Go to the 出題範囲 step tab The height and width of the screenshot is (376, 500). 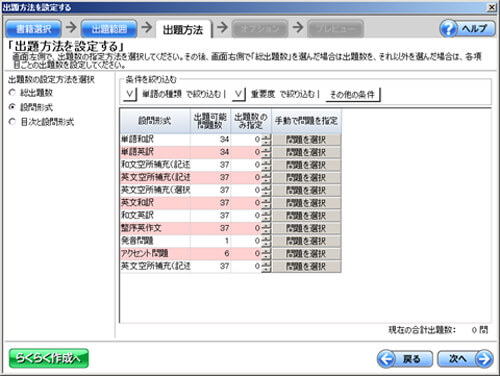click(x=109, y=29)
